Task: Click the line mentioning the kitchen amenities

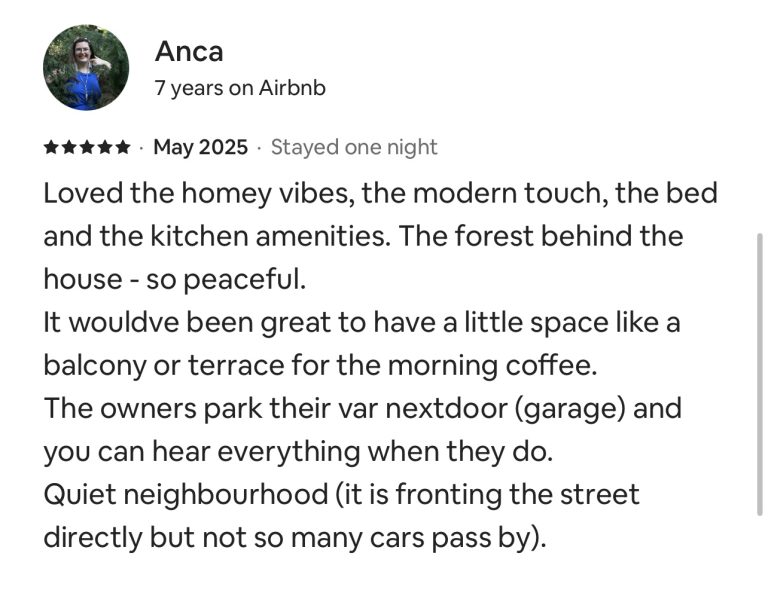Action: coord(362,236)
